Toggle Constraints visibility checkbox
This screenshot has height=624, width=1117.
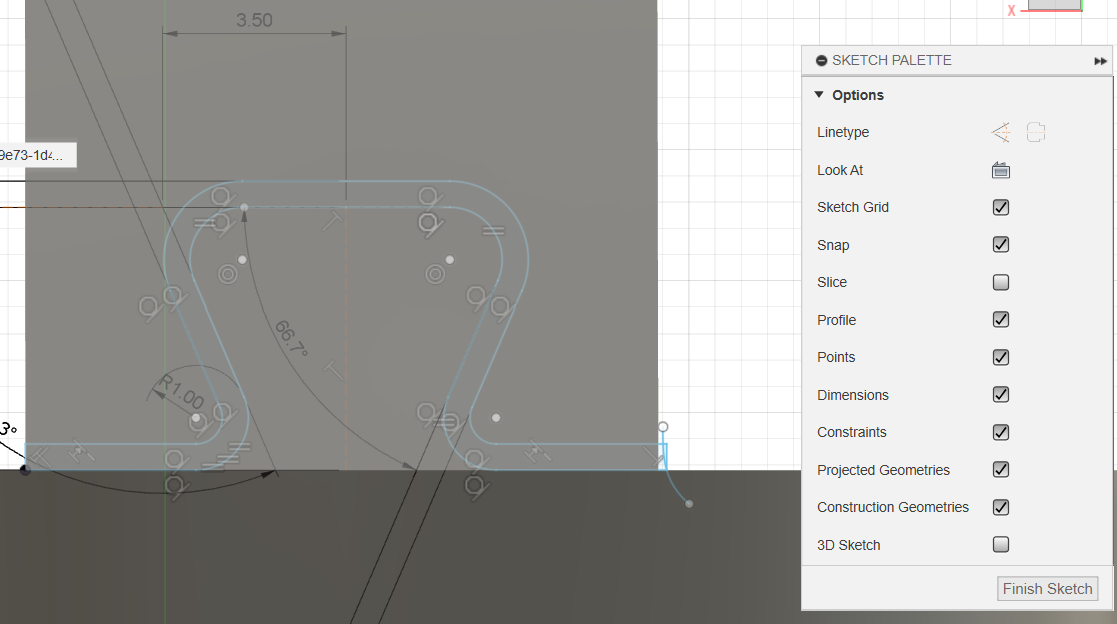tap(1001, 432)
